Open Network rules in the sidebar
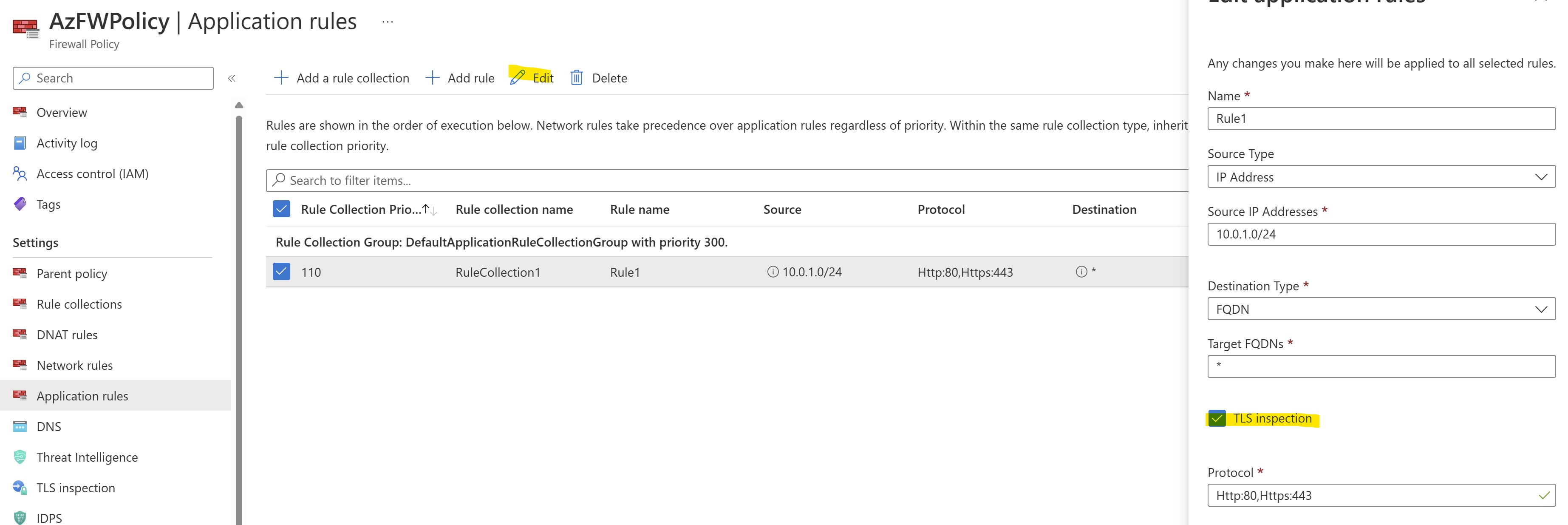The height and width of the screenshot is (525, 1568). (x=74, y=365)
